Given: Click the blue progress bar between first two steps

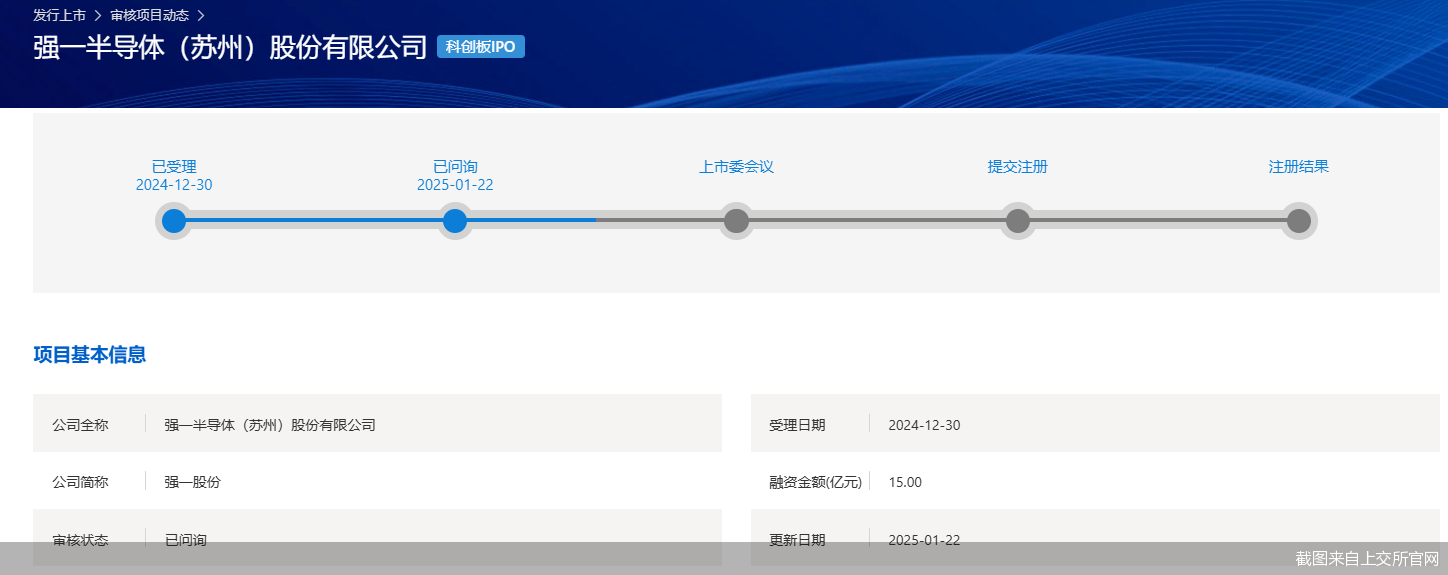Looking at the screenshot, I should pyautogui.click(x=314, y=220).
